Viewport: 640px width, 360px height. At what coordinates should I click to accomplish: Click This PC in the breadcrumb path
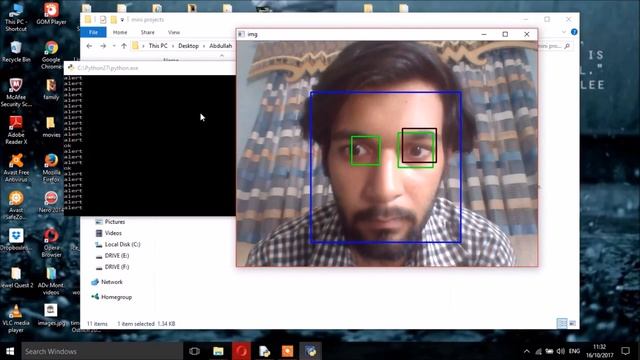[158, 46]
